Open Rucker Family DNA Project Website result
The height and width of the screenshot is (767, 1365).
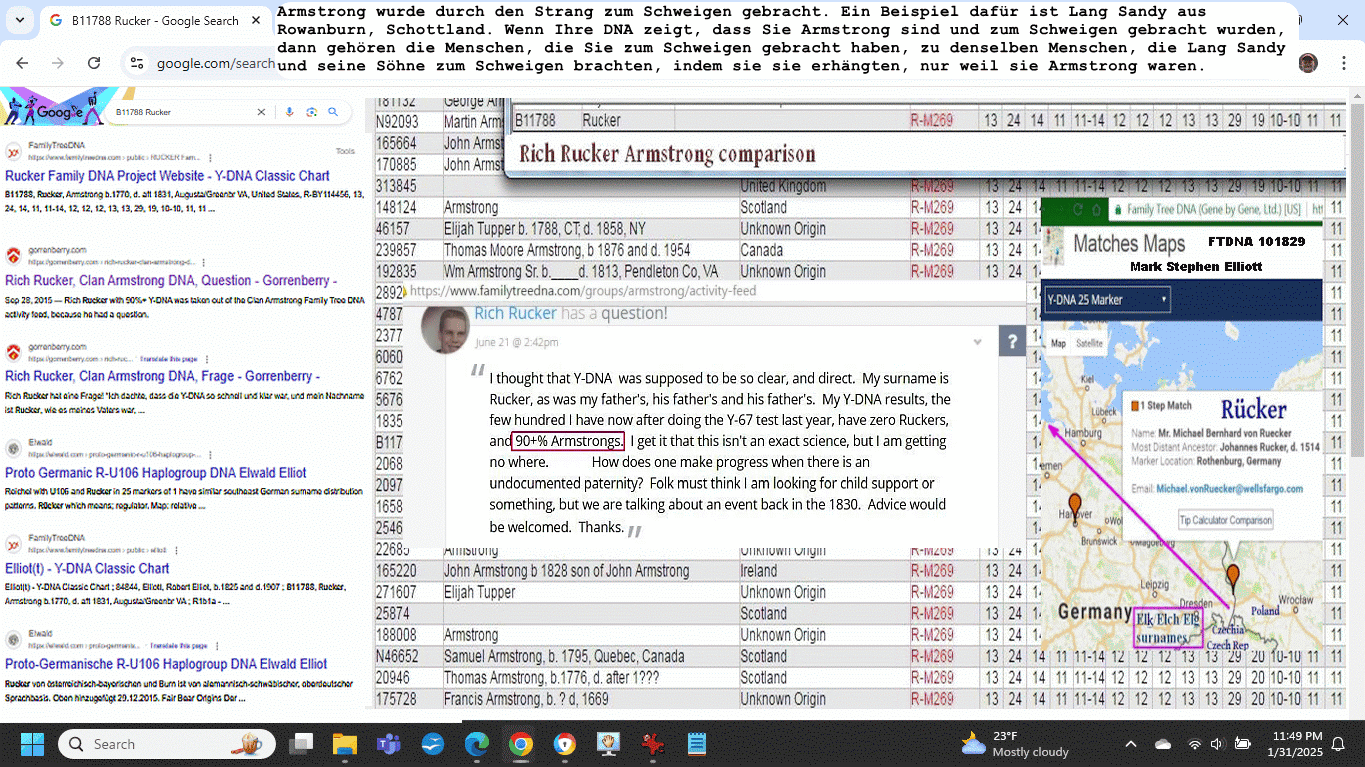(x=167, y=176)
